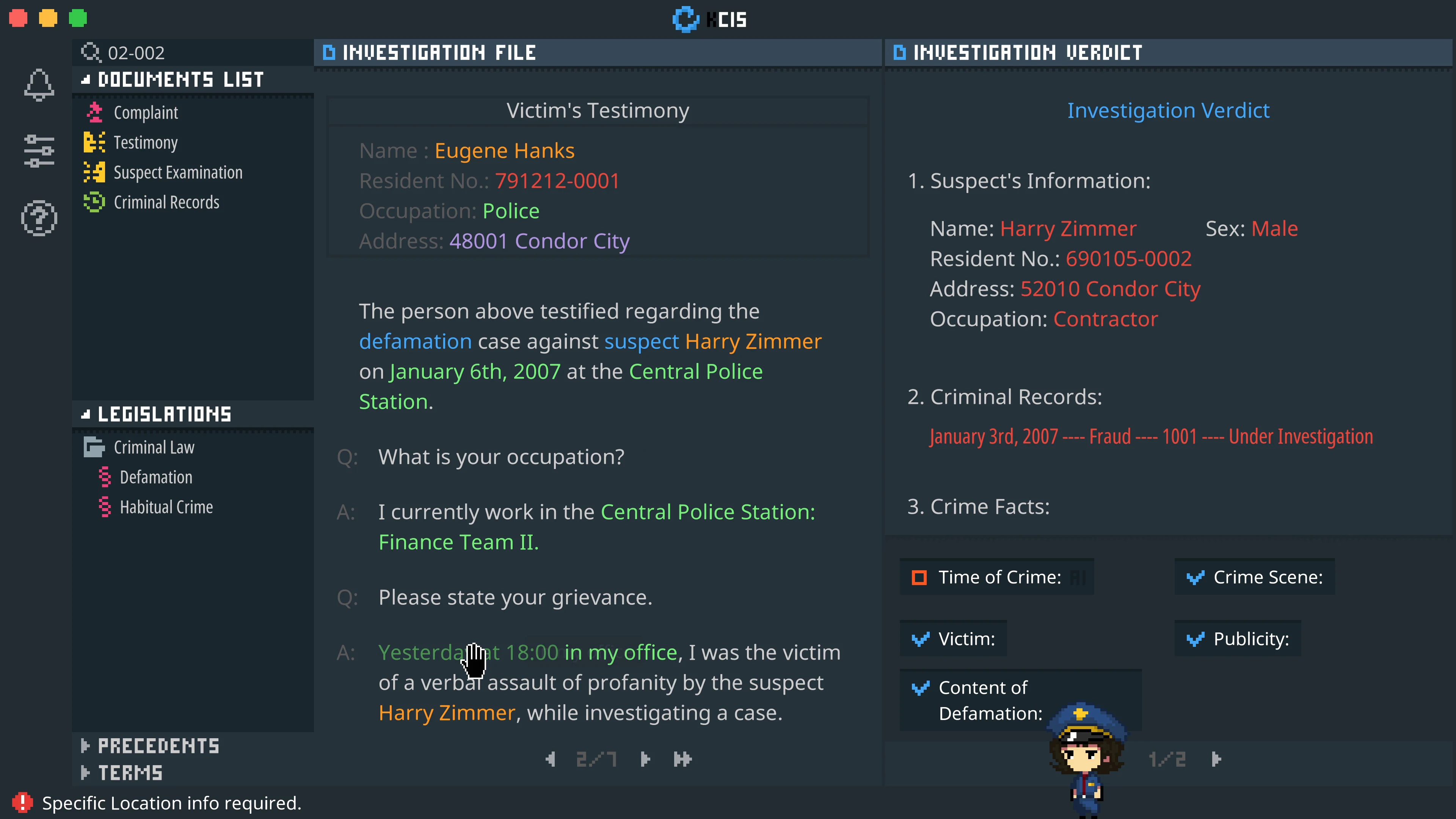Go to previous investigation file page

click(x=551, y=759)
